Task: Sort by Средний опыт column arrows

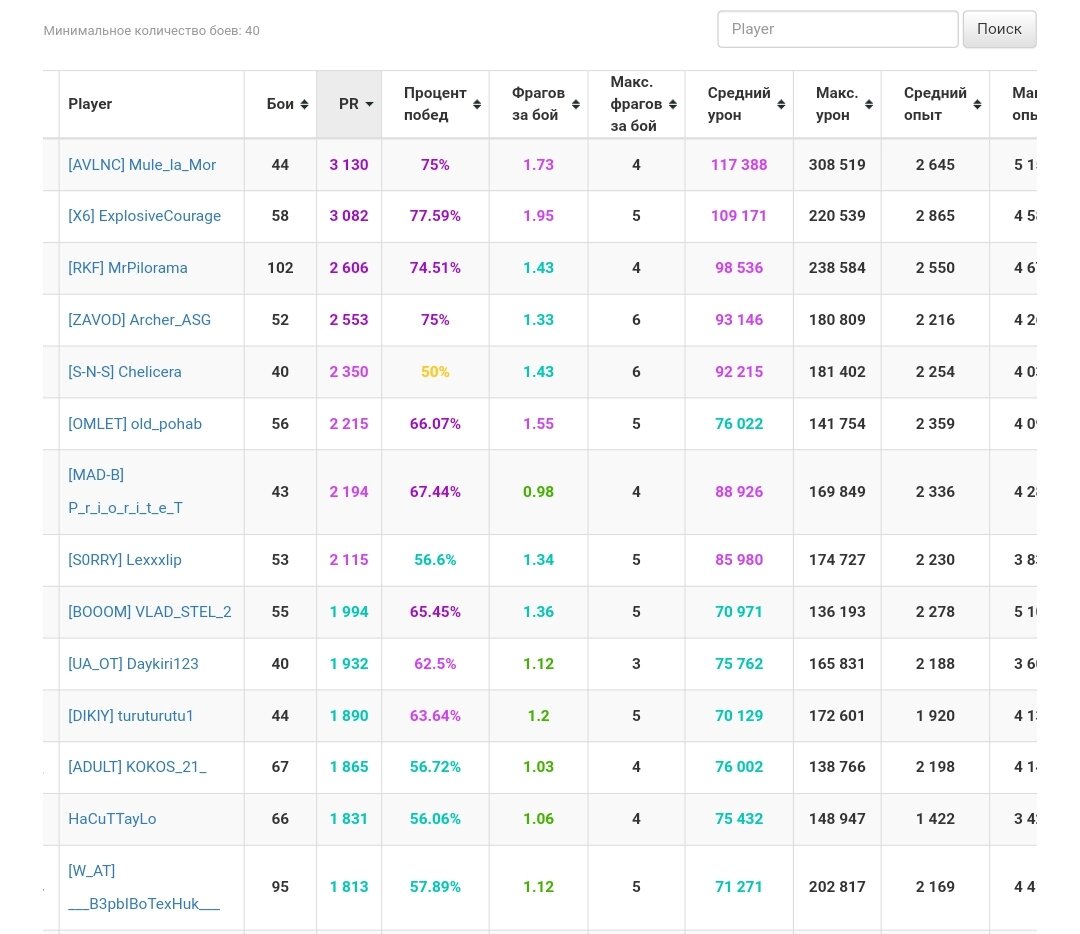Action: pyautogui.click(x=977, y=104)
